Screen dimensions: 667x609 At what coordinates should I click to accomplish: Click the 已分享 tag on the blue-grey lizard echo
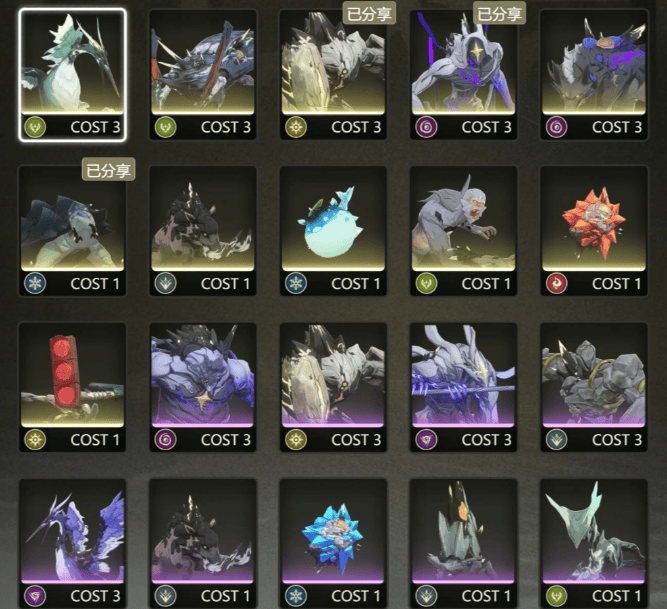coord(108,170)
